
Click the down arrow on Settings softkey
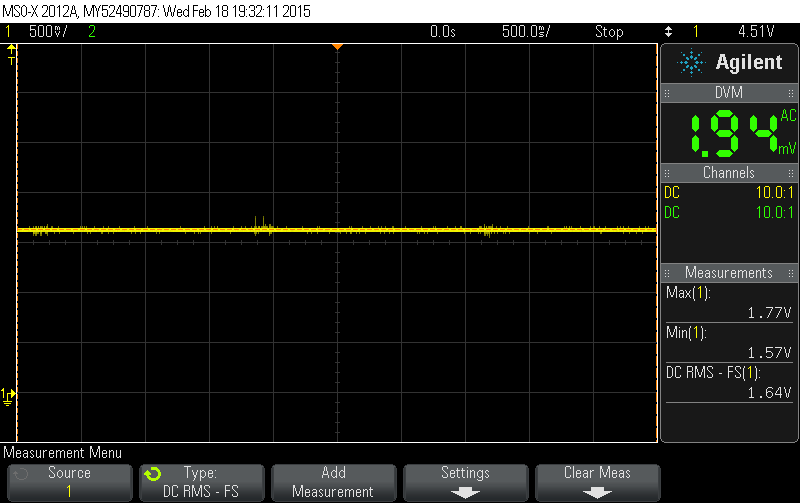pos(465,493)
